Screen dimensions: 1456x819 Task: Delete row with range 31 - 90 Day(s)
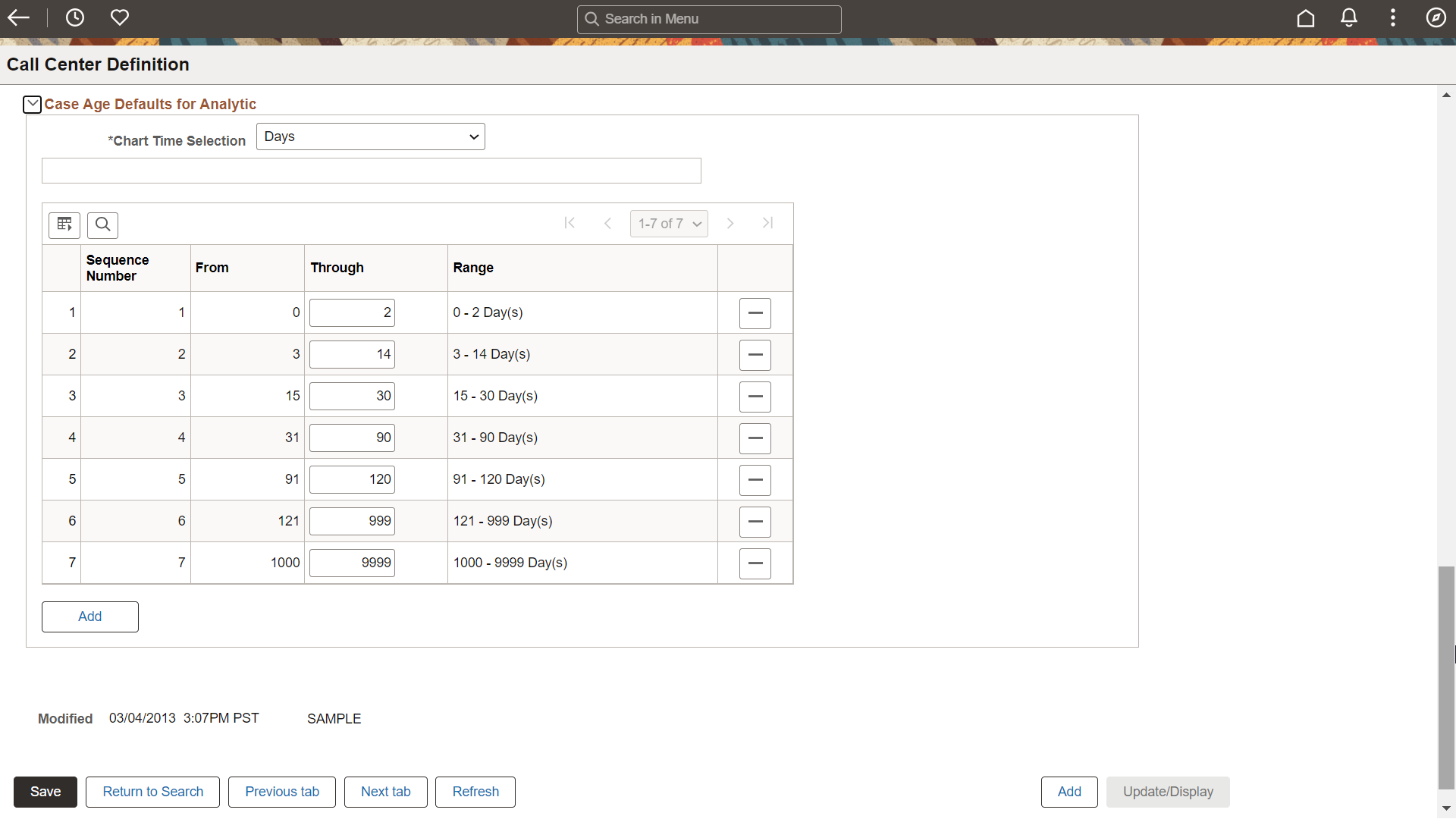(755, 438)
